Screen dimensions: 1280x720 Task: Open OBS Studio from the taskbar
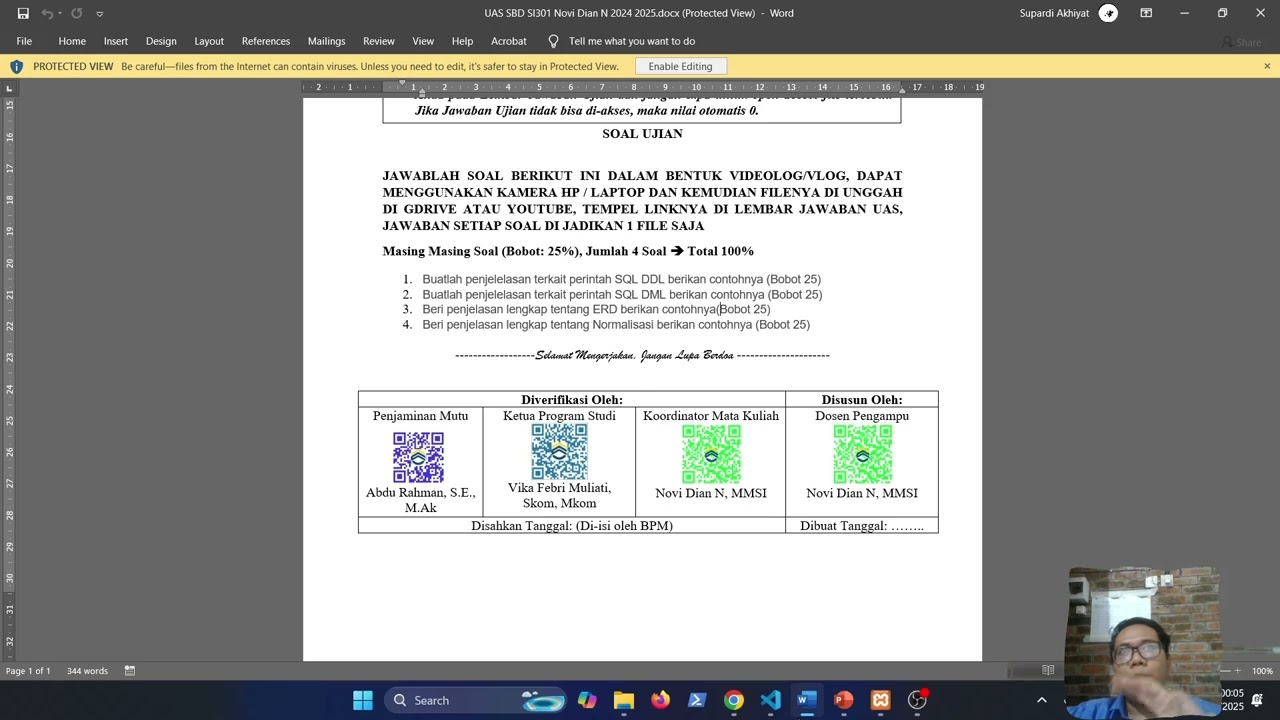pyautogui.click(x=917, y=700)
